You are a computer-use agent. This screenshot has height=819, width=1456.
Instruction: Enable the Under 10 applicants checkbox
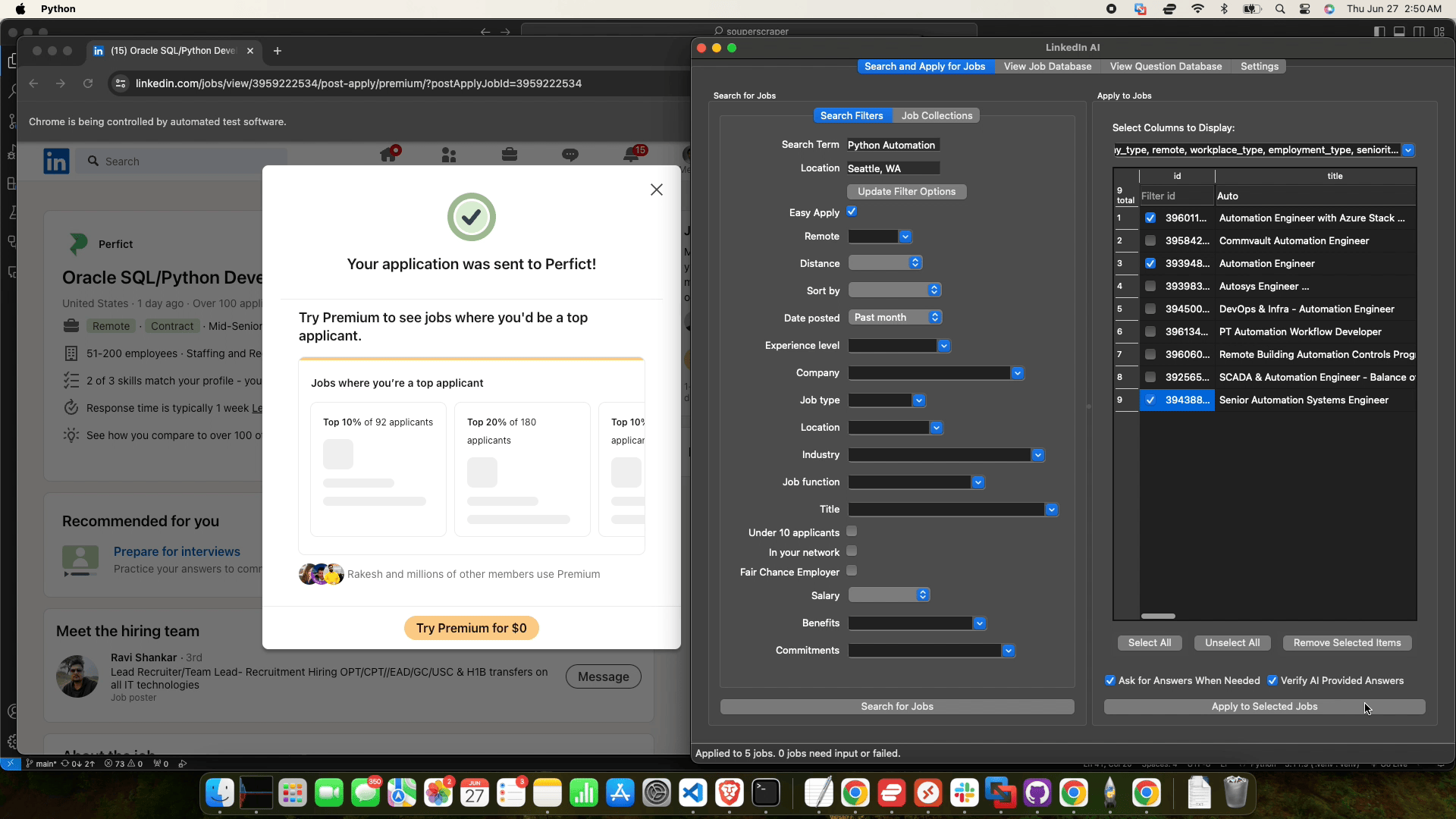852,532
